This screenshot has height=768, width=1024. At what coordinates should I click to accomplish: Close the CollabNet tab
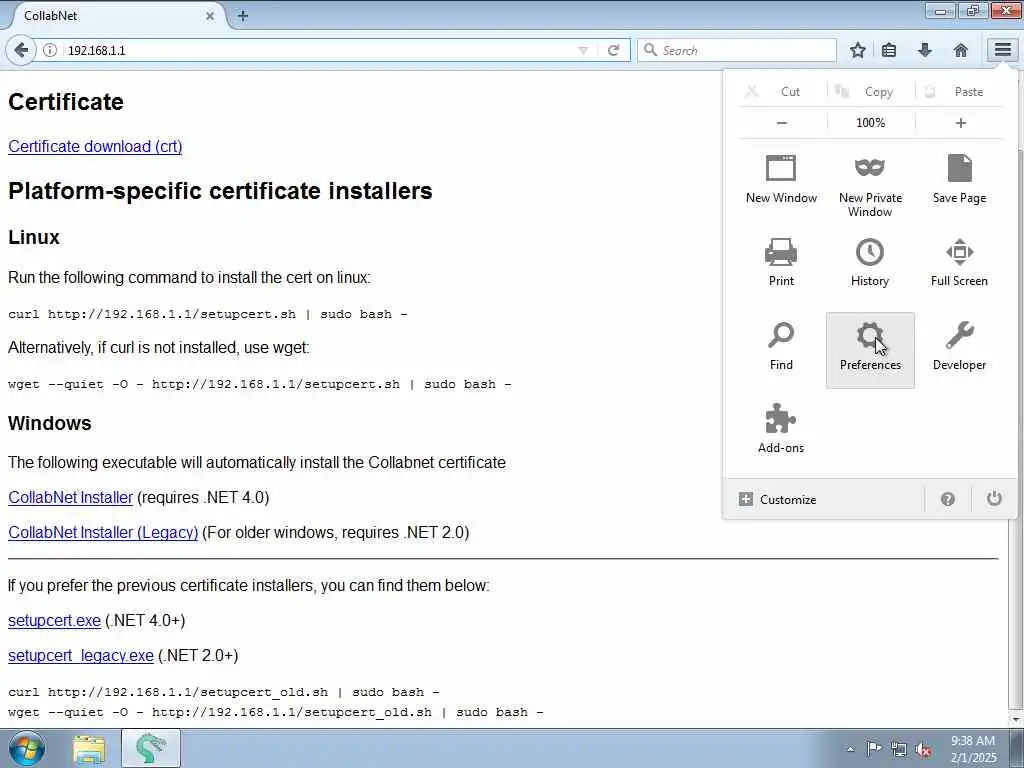210,16
